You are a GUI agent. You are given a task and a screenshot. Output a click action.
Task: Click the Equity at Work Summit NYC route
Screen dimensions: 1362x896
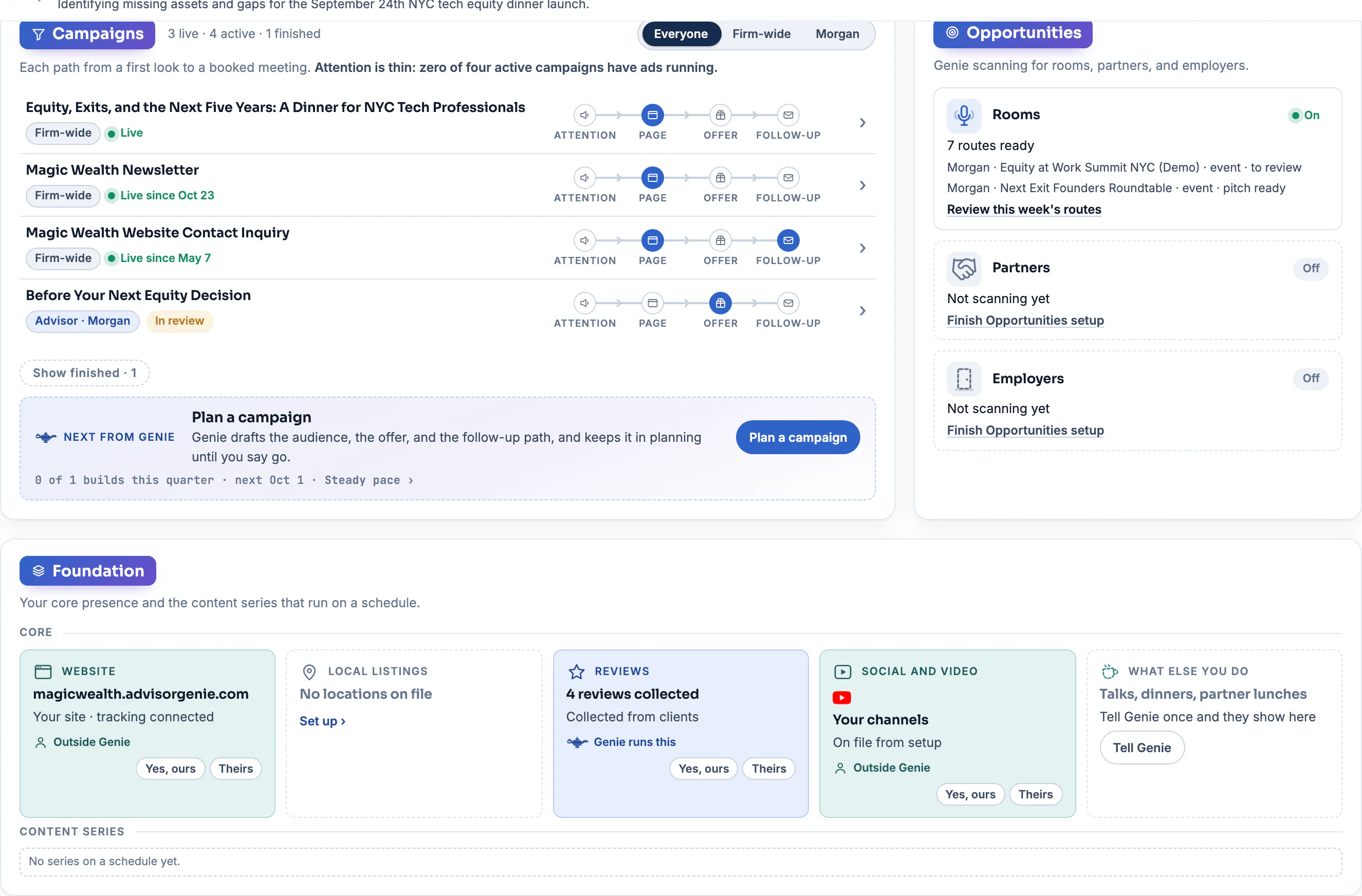click(1124, 167)
